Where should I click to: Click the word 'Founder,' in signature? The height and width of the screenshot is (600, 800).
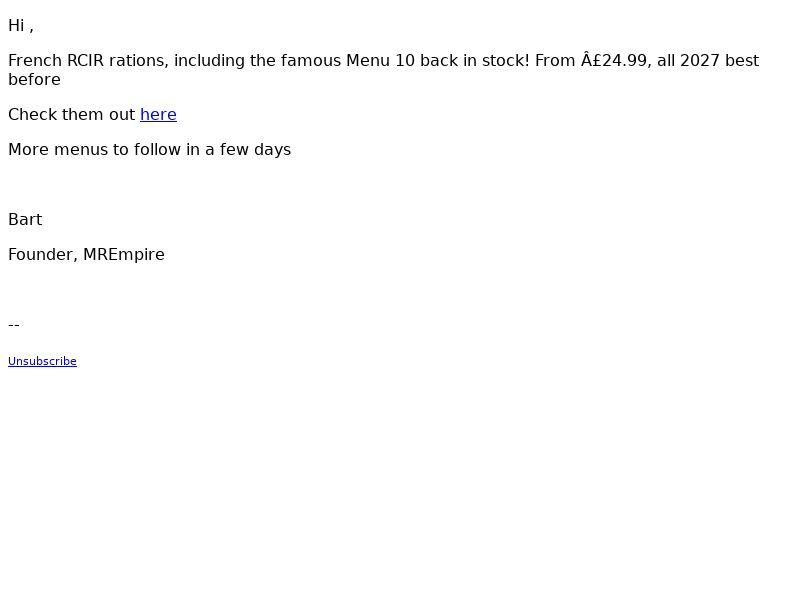[43, 255]
